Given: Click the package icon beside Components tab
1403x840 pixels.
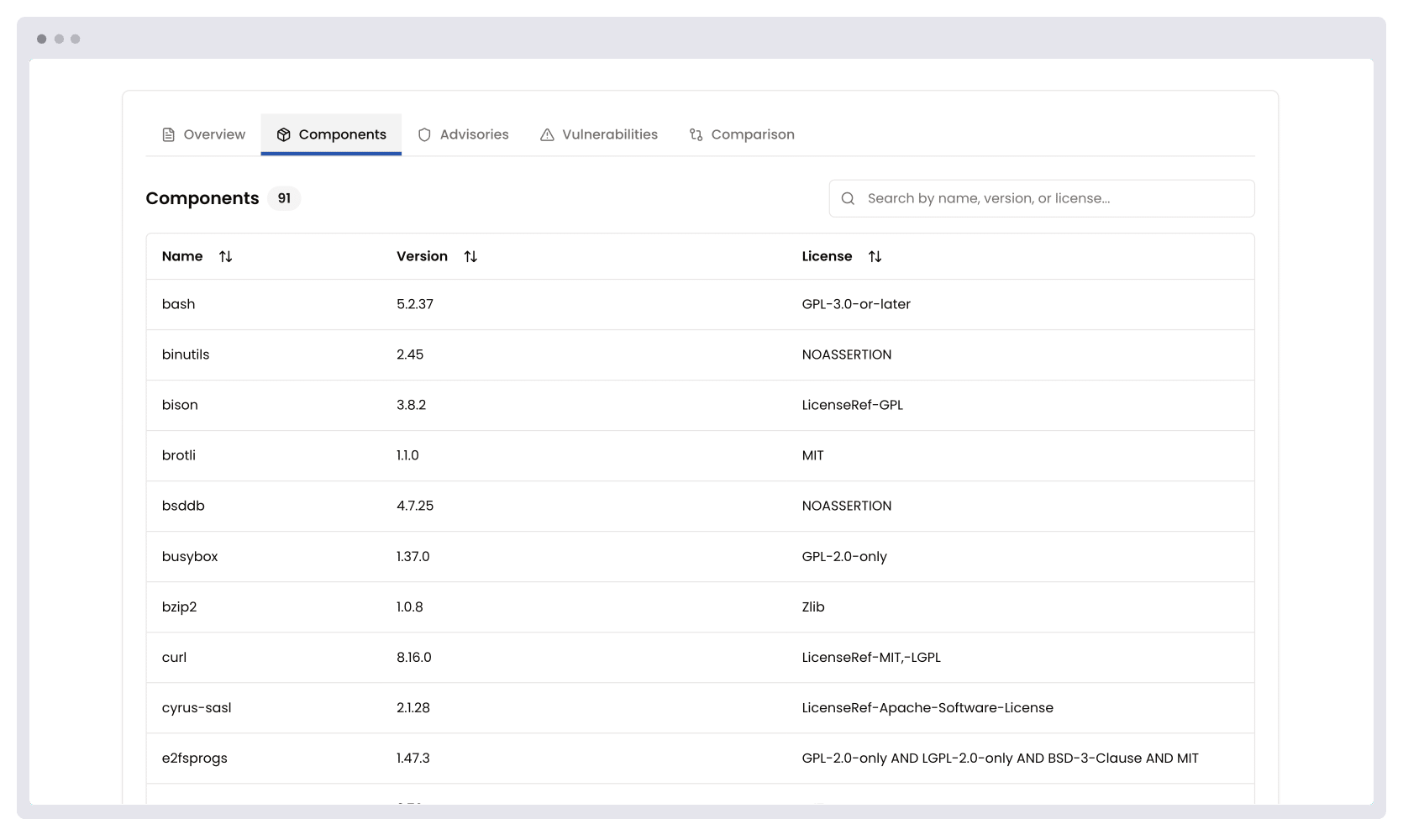Looking at the screenshot, I should 284,134.
